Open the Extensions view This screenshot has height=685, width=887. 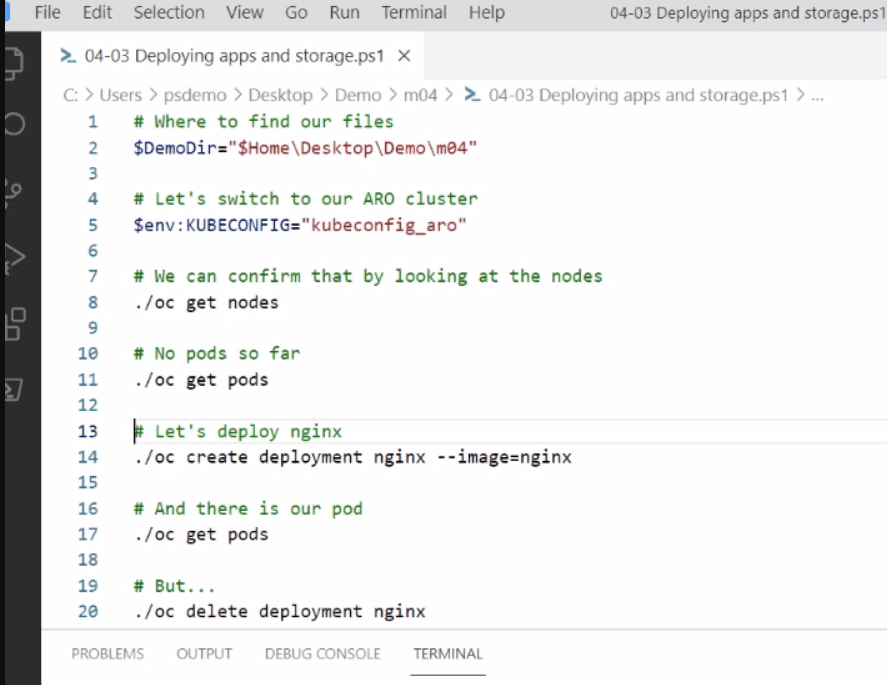click(15, 324)
